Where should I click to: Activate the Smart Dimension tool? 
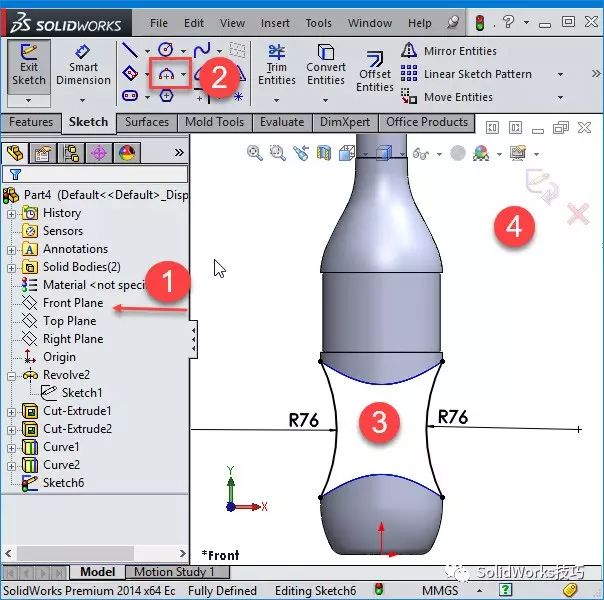click(83, 66)
